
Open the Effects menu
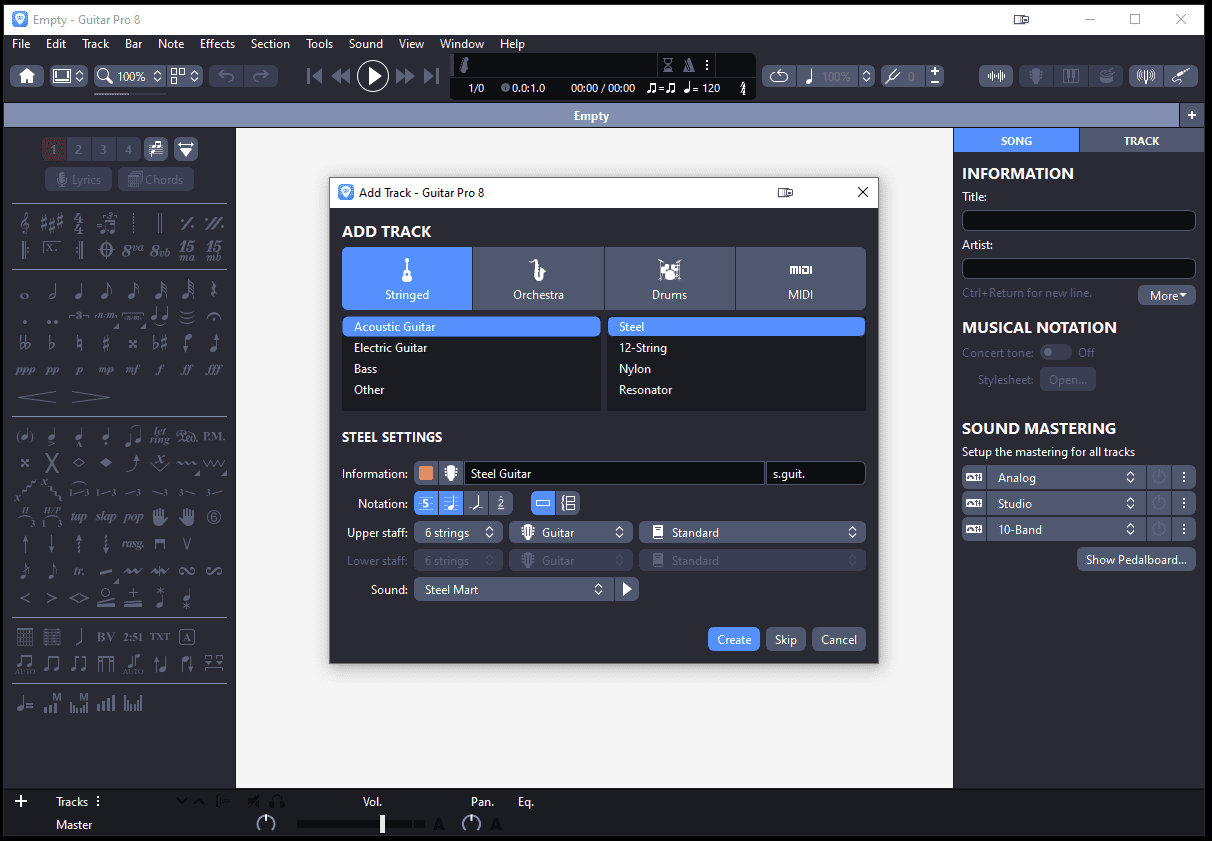pyautogui.click(x=217, y=44)
